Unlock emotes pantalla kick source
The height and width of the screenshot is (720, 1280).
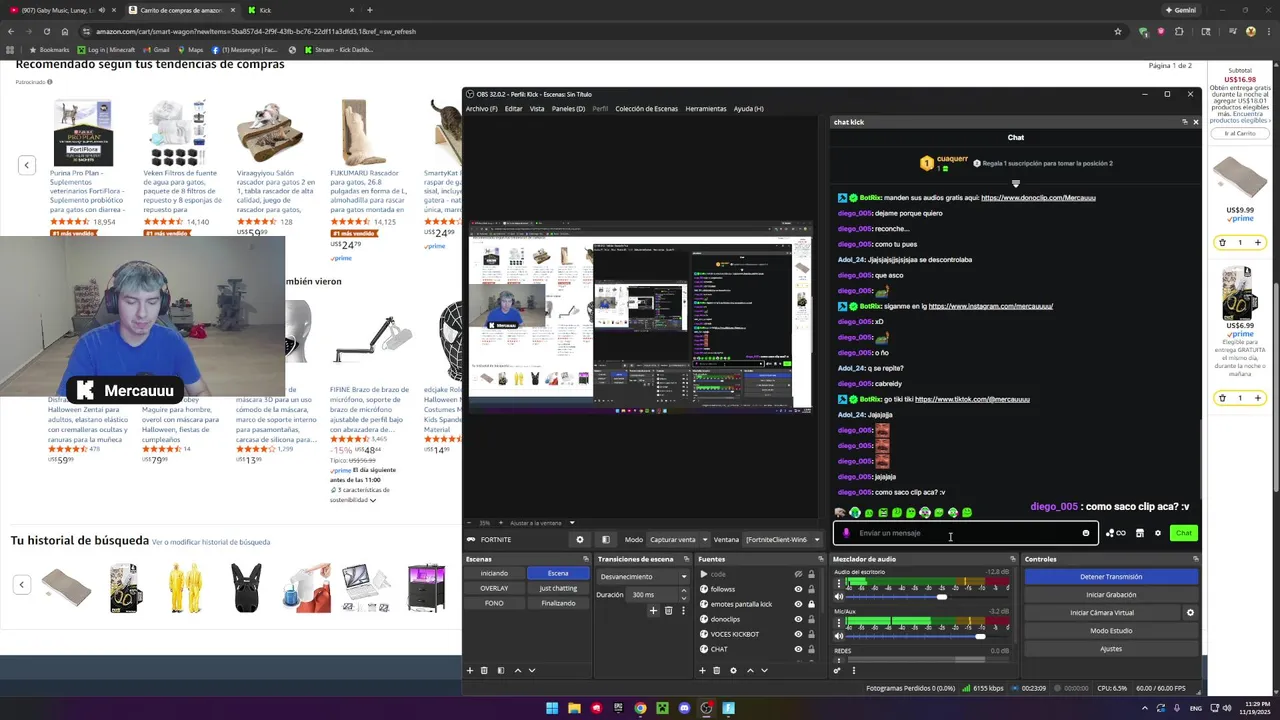pyautogui.click(x=810, y=604)
